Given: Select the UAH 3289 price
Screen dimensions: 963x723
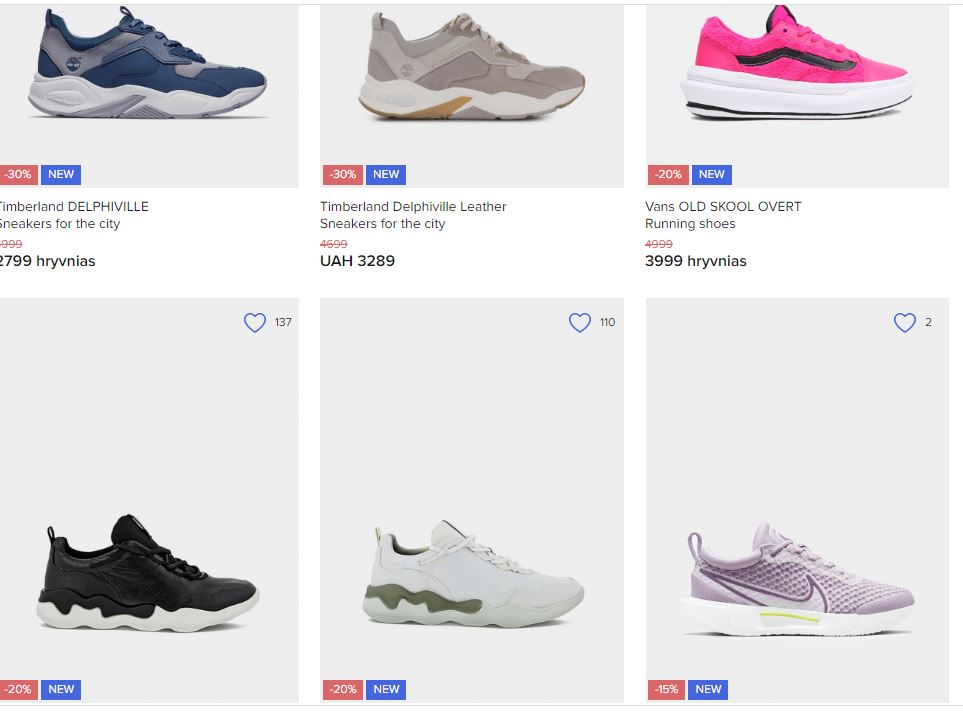Looking at the screenshot, I should click(x=357, y=261).
